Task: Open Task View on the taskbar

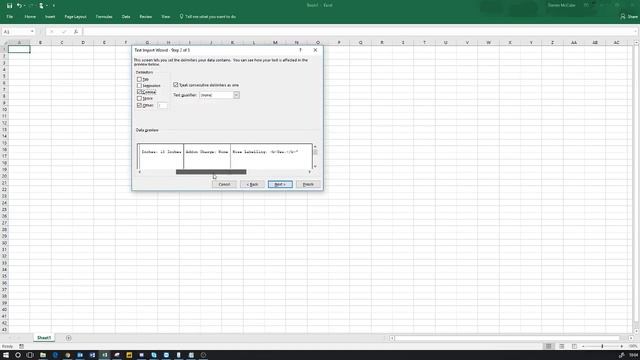Action: click(30, 355)
